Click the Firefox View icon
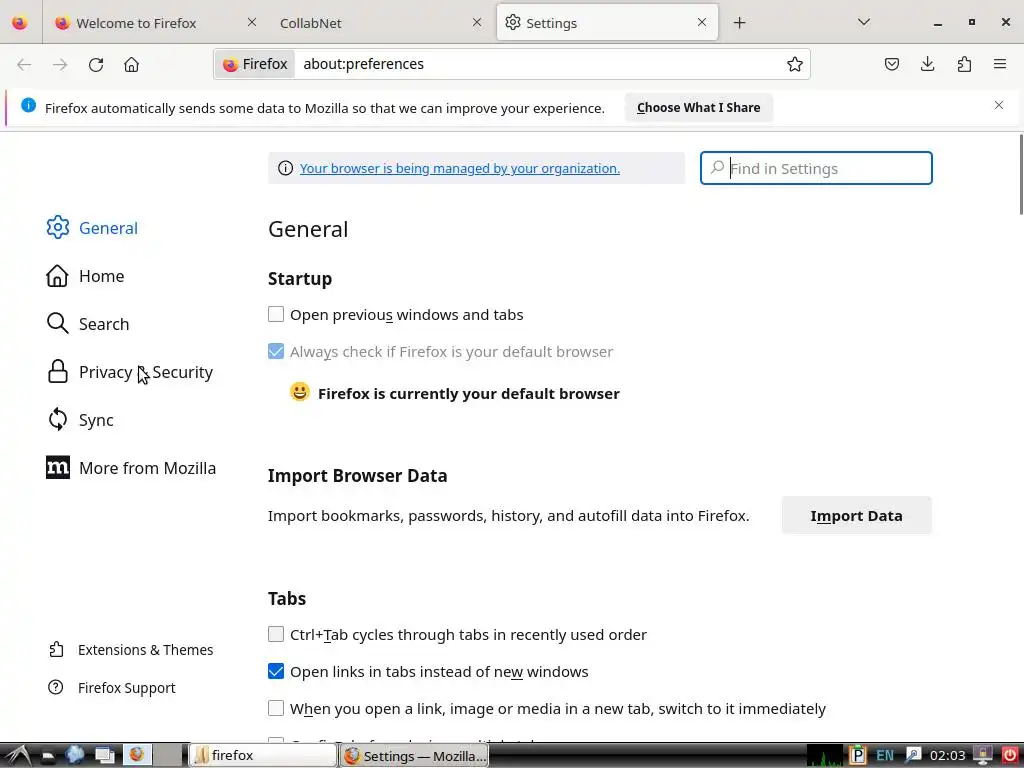The image size is (1024, 768). click(20, 23)
